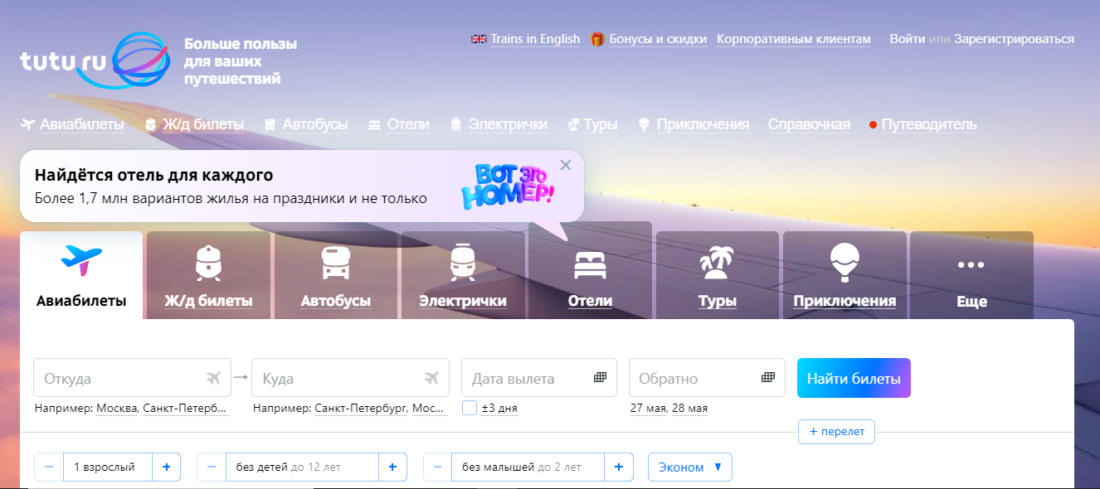The image size is (1100, 489).
Task: Click the bed icon beside top-nav Отели
Action: 374,125
